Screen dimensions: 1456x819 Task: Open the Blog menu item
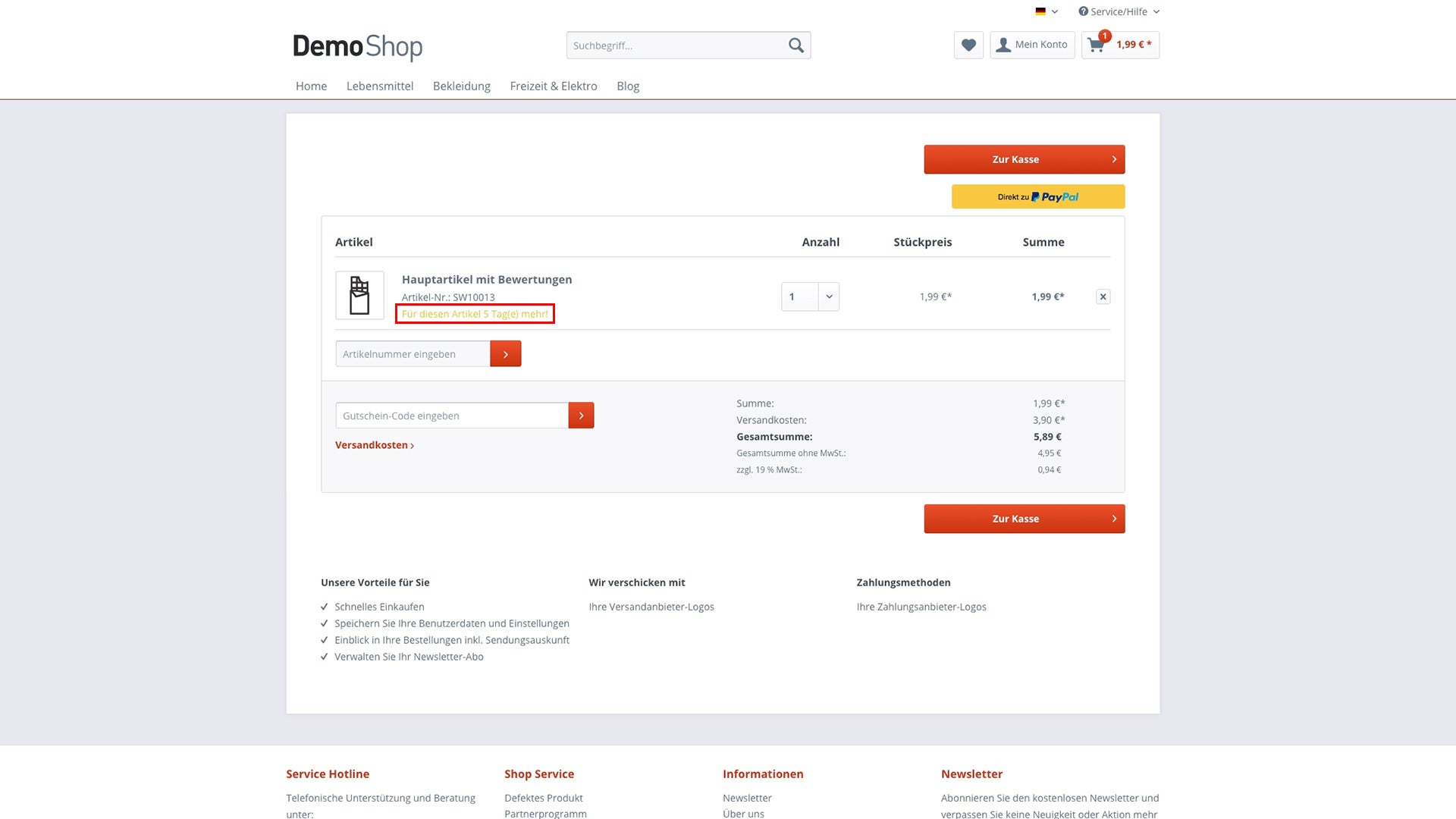(627, 86)
